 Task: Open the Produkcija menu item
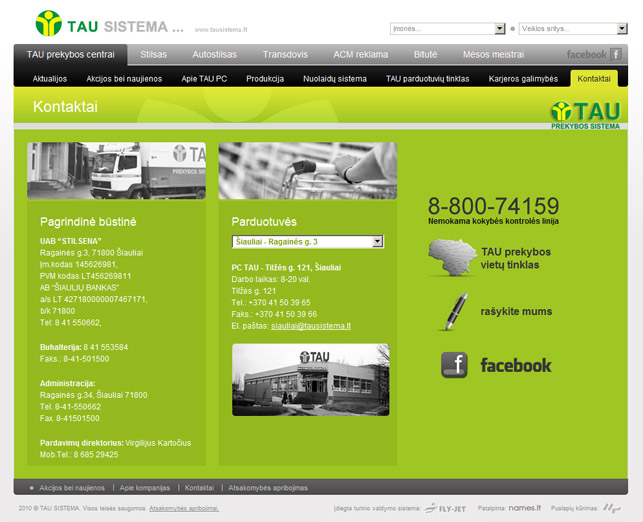coord(265,79)
